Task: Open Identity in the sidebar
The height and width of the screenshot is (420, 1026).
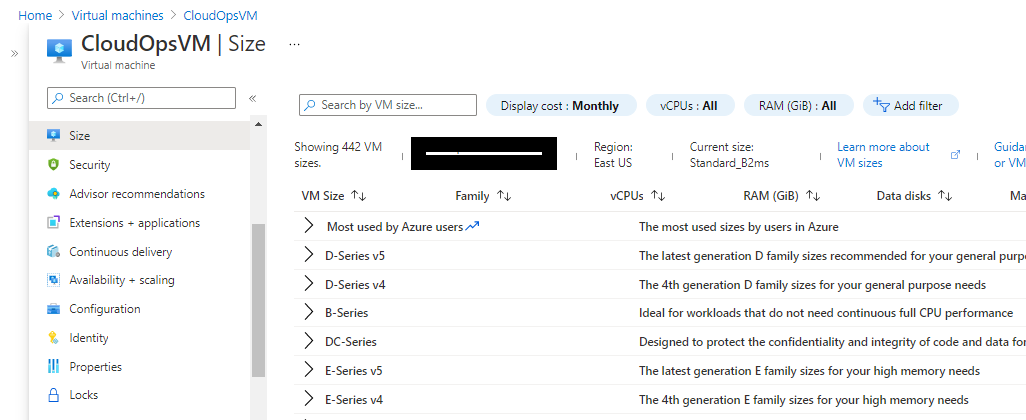Action: [x=88, y=338]
